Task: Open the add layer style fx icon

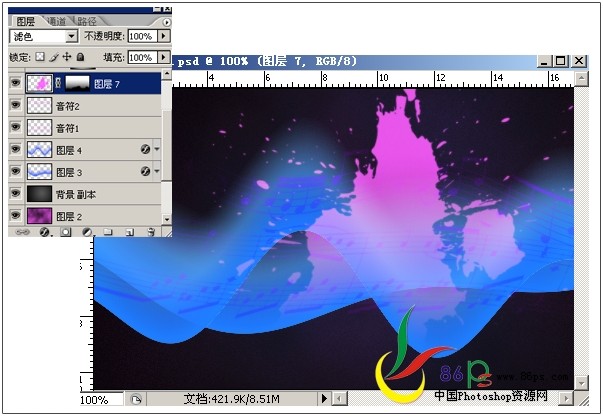Action: (45, 232)
